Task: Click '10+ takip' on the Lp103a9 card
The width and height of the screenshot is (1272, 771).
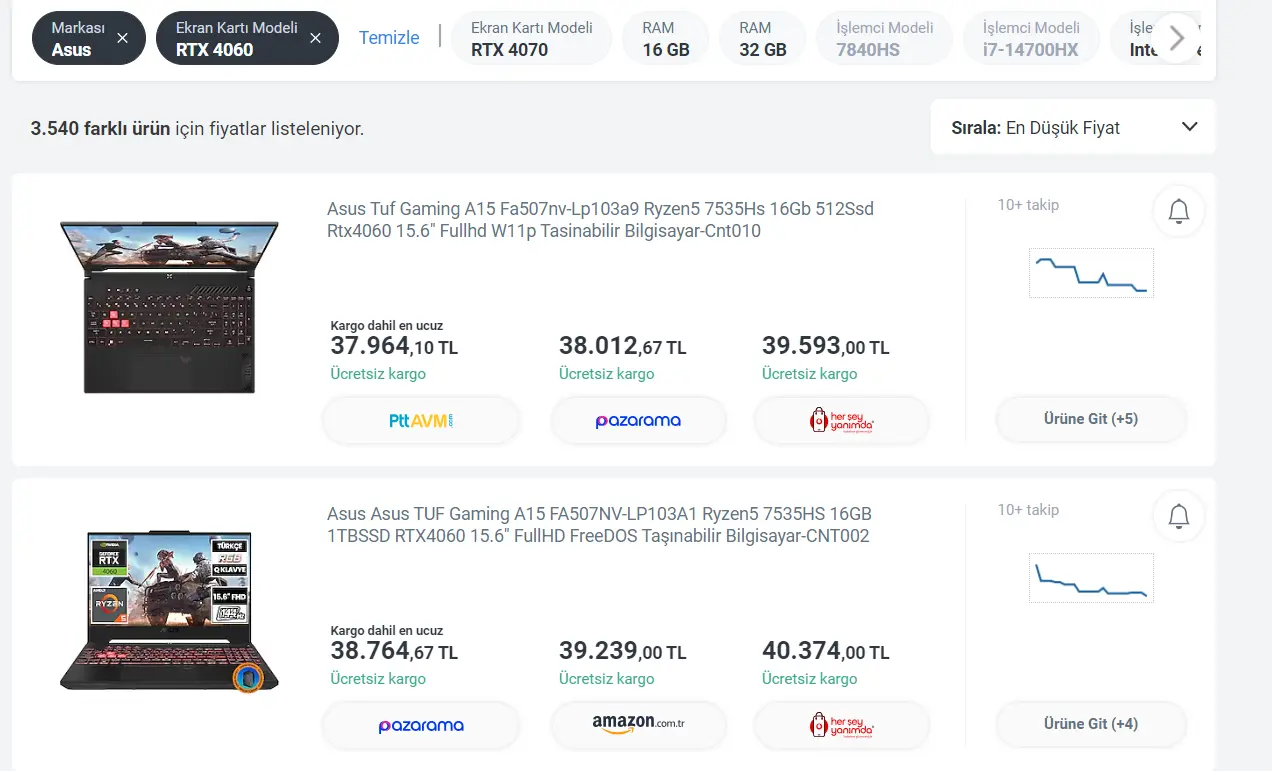Action: coord(1028,204)
